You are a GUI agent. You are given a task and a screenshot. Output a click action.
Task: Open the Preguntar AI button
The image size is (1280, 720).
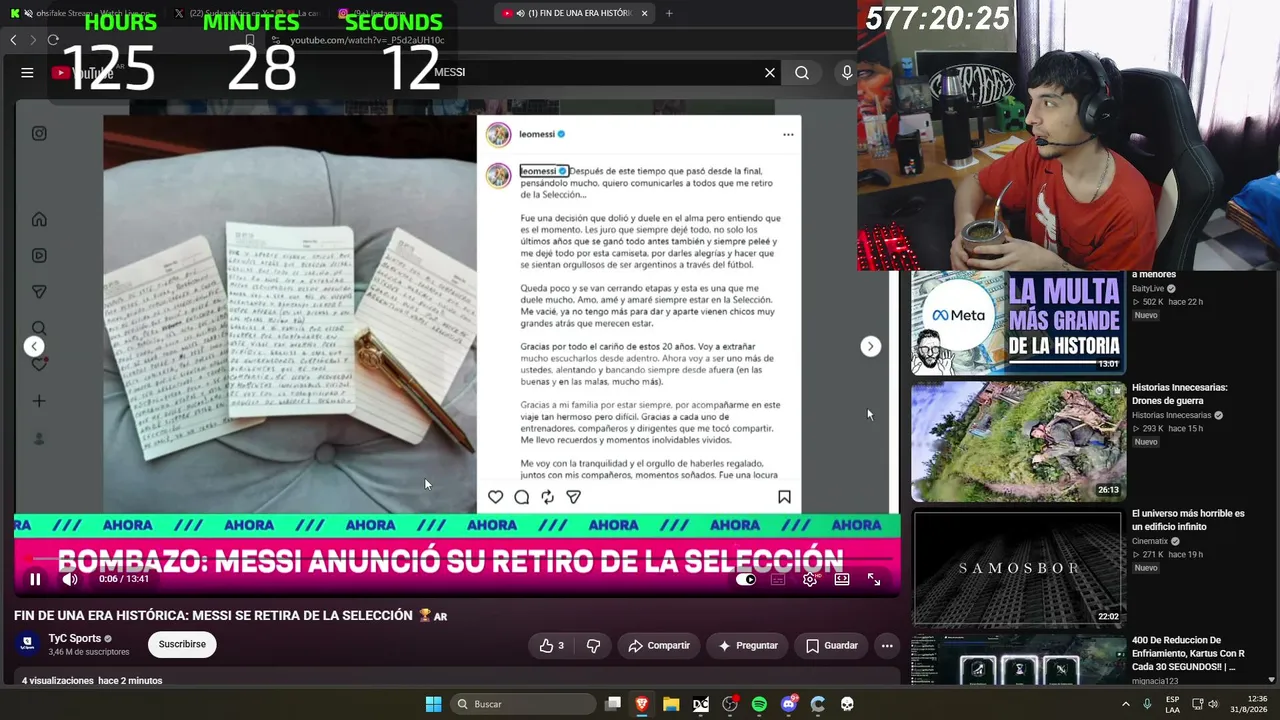coord(748,646)
